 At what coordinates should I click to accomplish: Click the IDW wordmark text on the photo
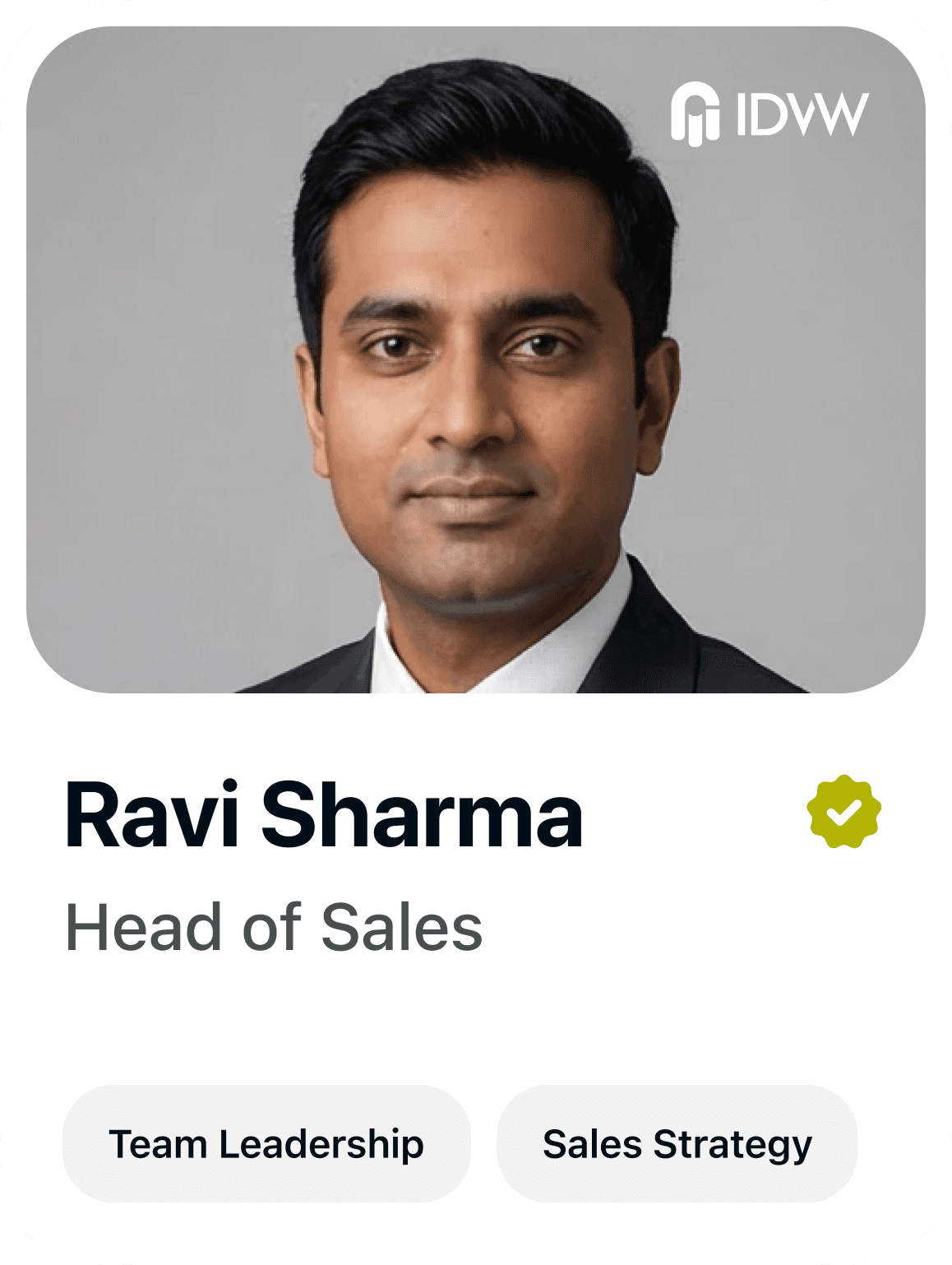[802, 114]
